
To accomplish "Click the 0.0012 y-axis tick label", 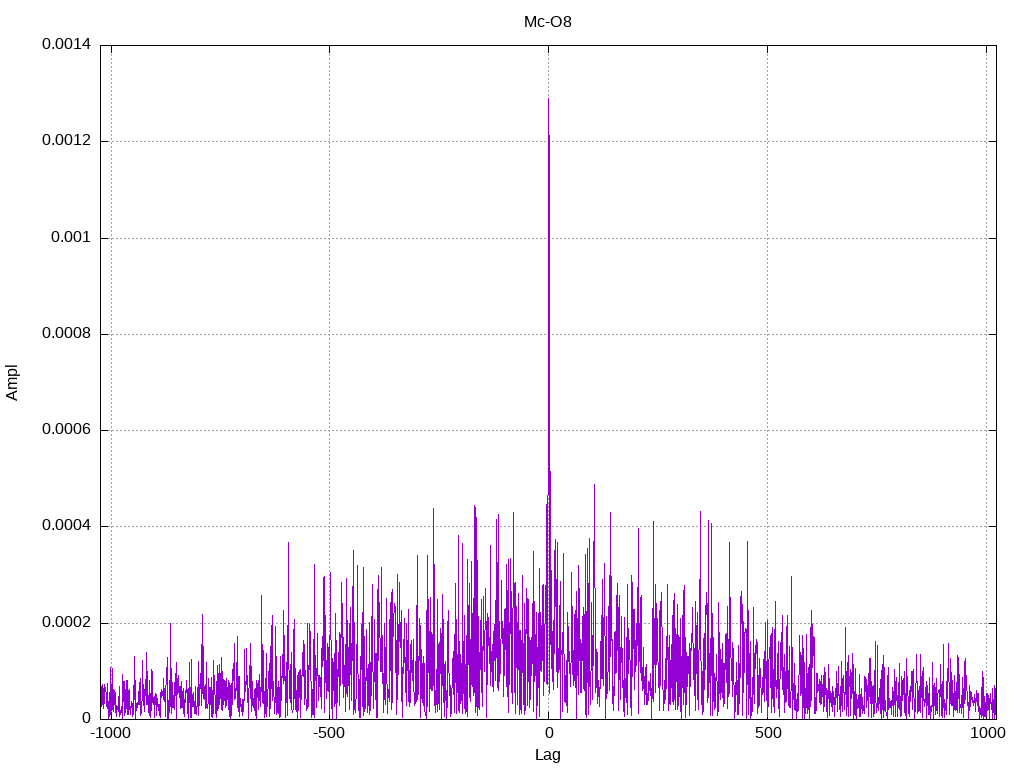I will pyautogui.click(x=67, y=140).
